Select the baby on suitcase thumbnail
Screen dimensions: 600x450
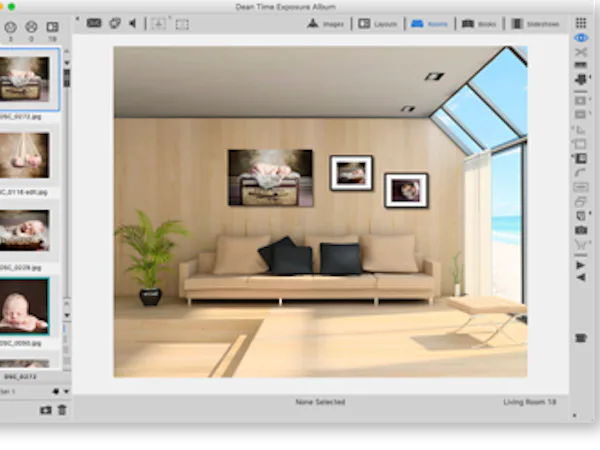(24, 79)
